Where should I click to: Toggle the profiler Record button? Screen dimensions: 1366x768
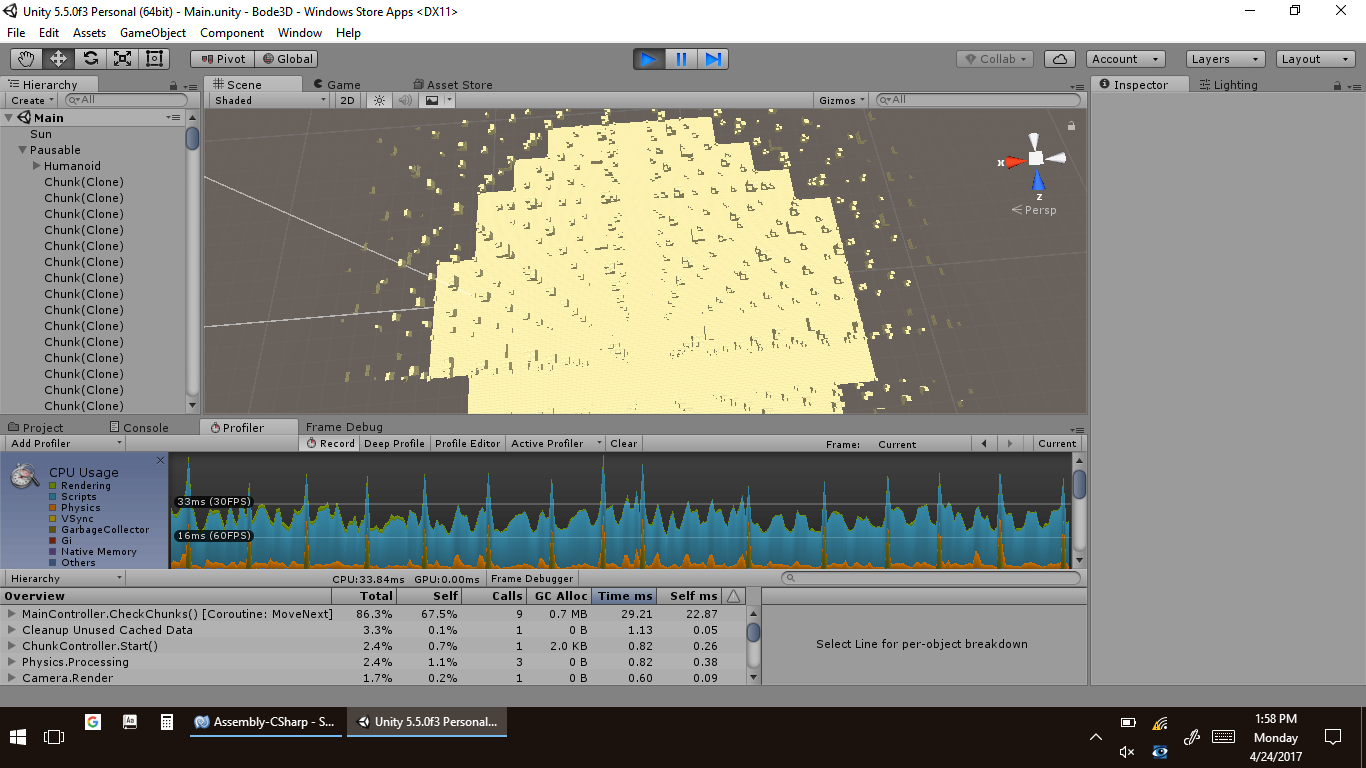(330, 443)
